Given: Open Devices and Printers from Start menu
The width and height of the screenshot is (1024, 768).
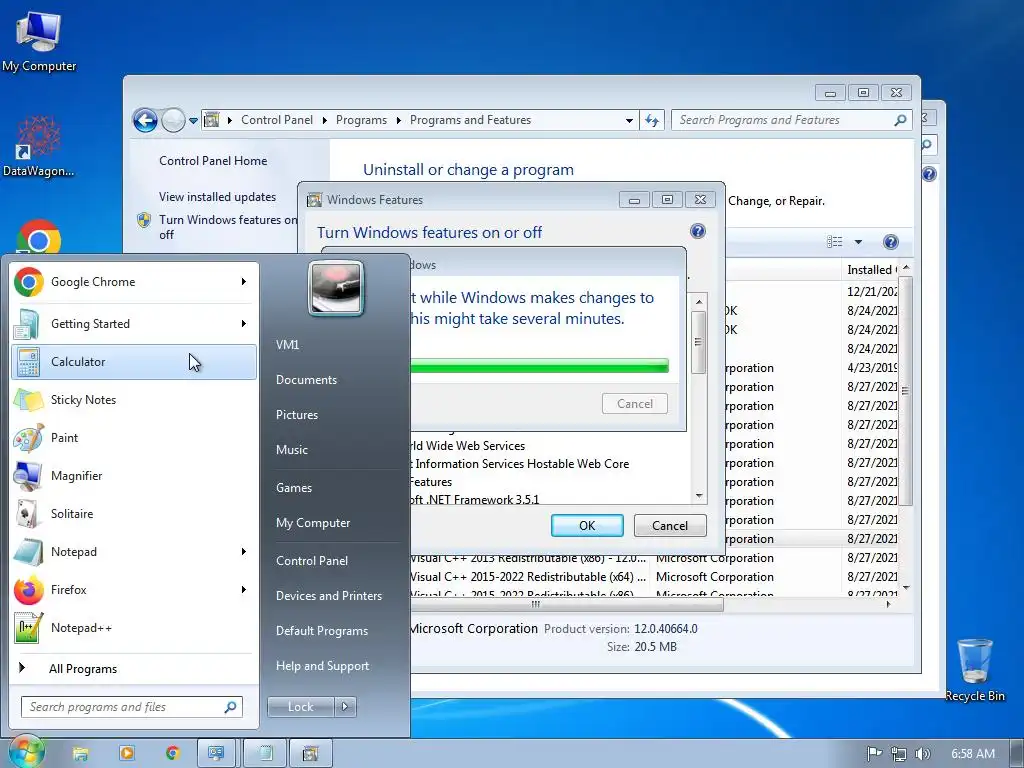Looking at the screenshot, I should [x=328, y=596].
